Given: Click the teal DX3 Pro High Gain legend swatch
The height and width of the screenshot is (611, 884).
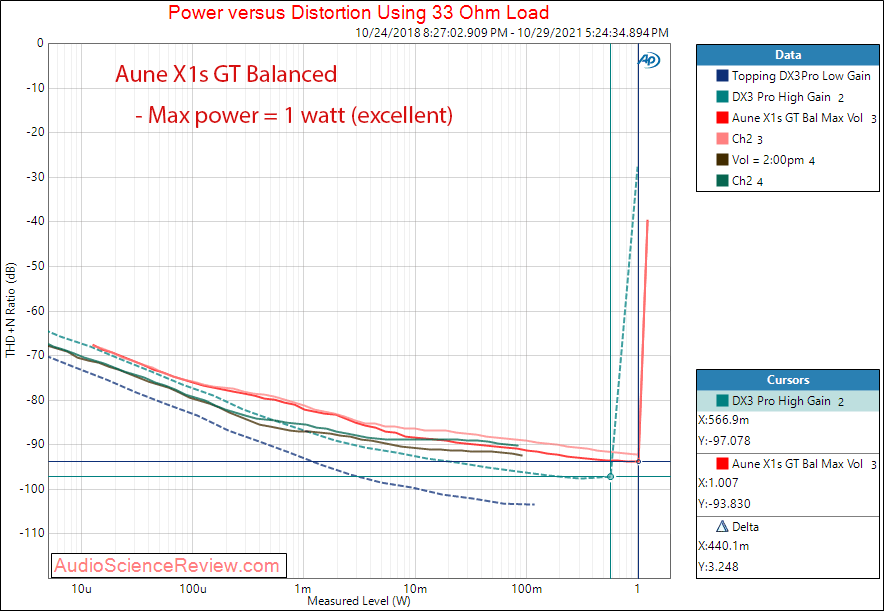Looking at the screenshot, I should [722, 97].
